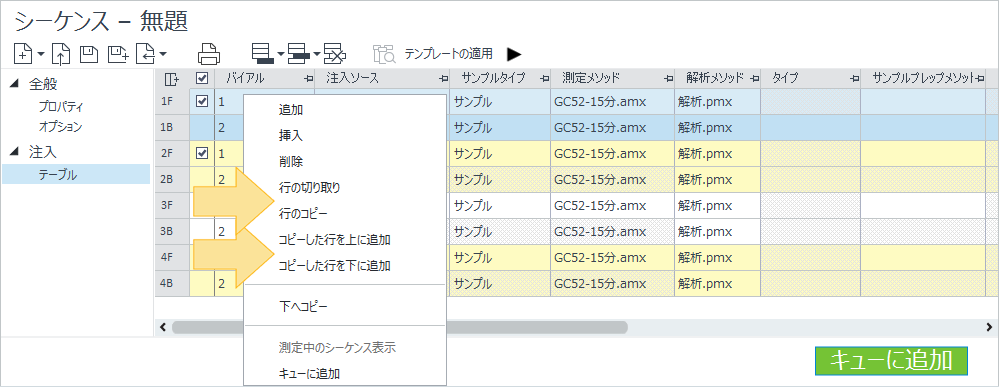The width and height of the screenshot is (999, 387).
Task: Select row header 2B
Action: (172, 179)
